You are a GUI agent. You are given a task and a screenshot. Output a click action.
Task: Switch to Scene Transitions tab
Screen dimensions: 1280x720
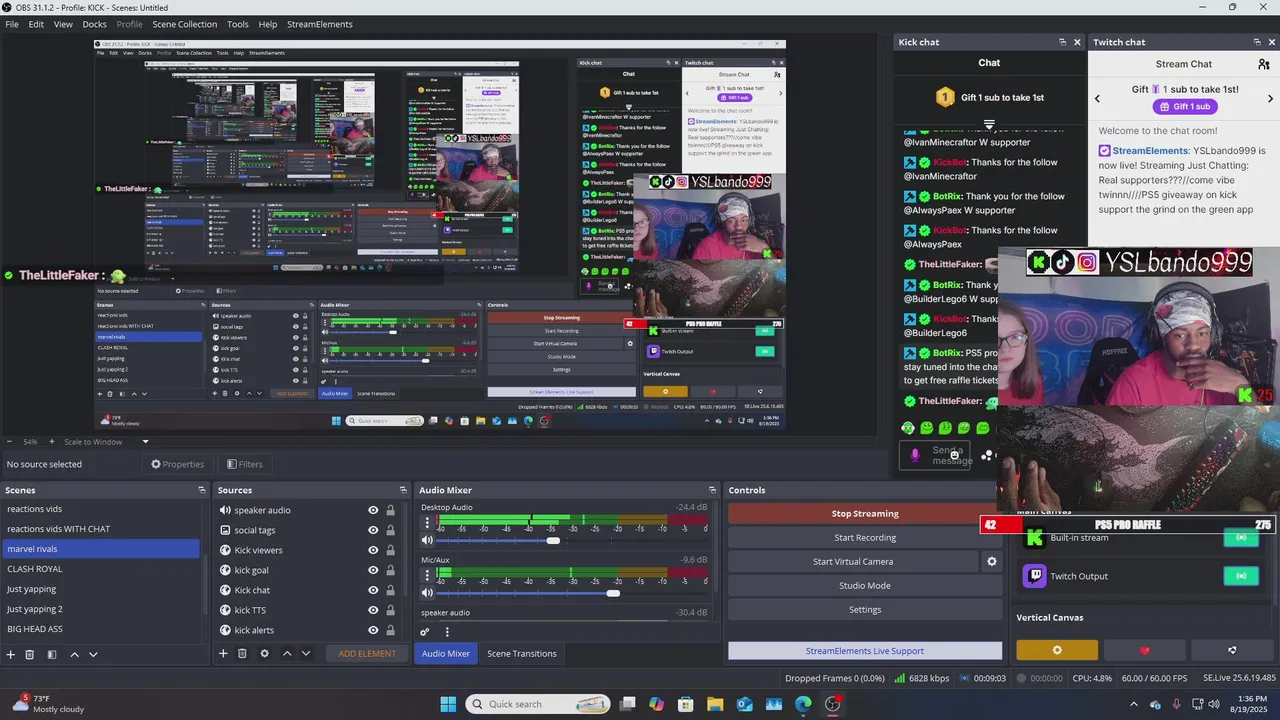pyautogui.click(x=522, y=654)
